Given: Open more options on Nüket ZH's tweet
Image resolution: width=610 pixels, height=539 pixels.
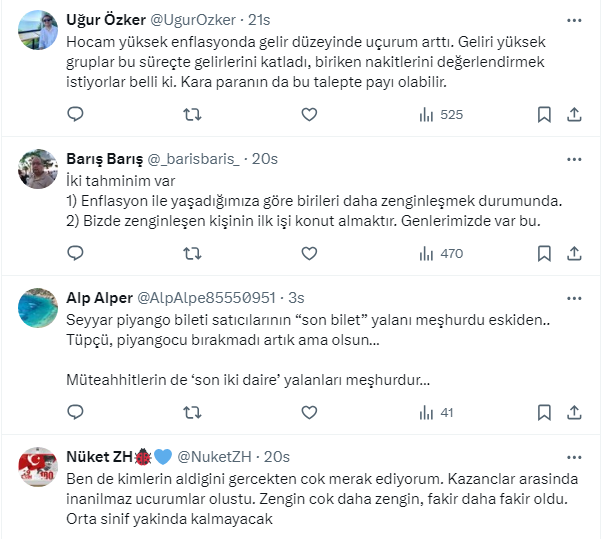Looking at the screenshot, I should pyautogui.click(x=573, y=455).
